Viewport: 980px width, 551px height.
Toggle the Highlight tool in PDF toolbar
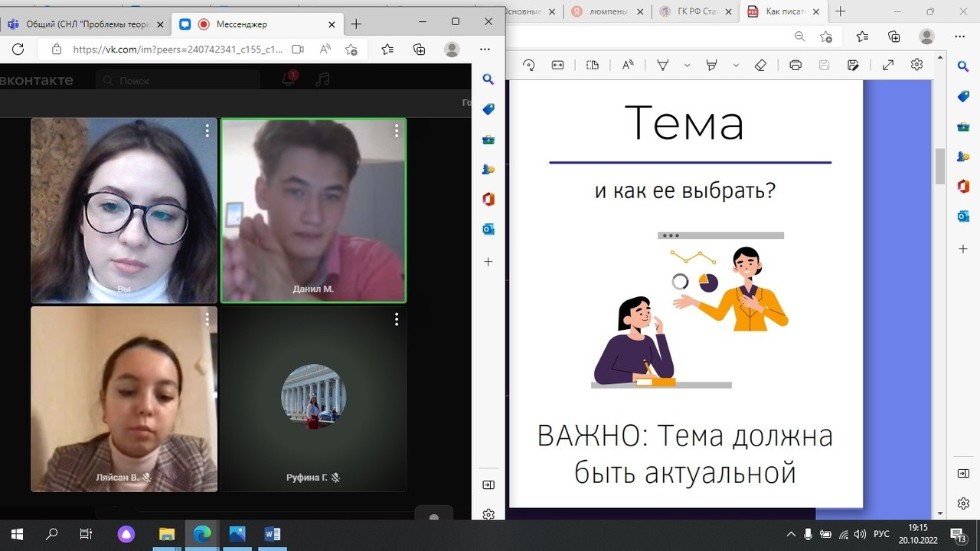712,65
